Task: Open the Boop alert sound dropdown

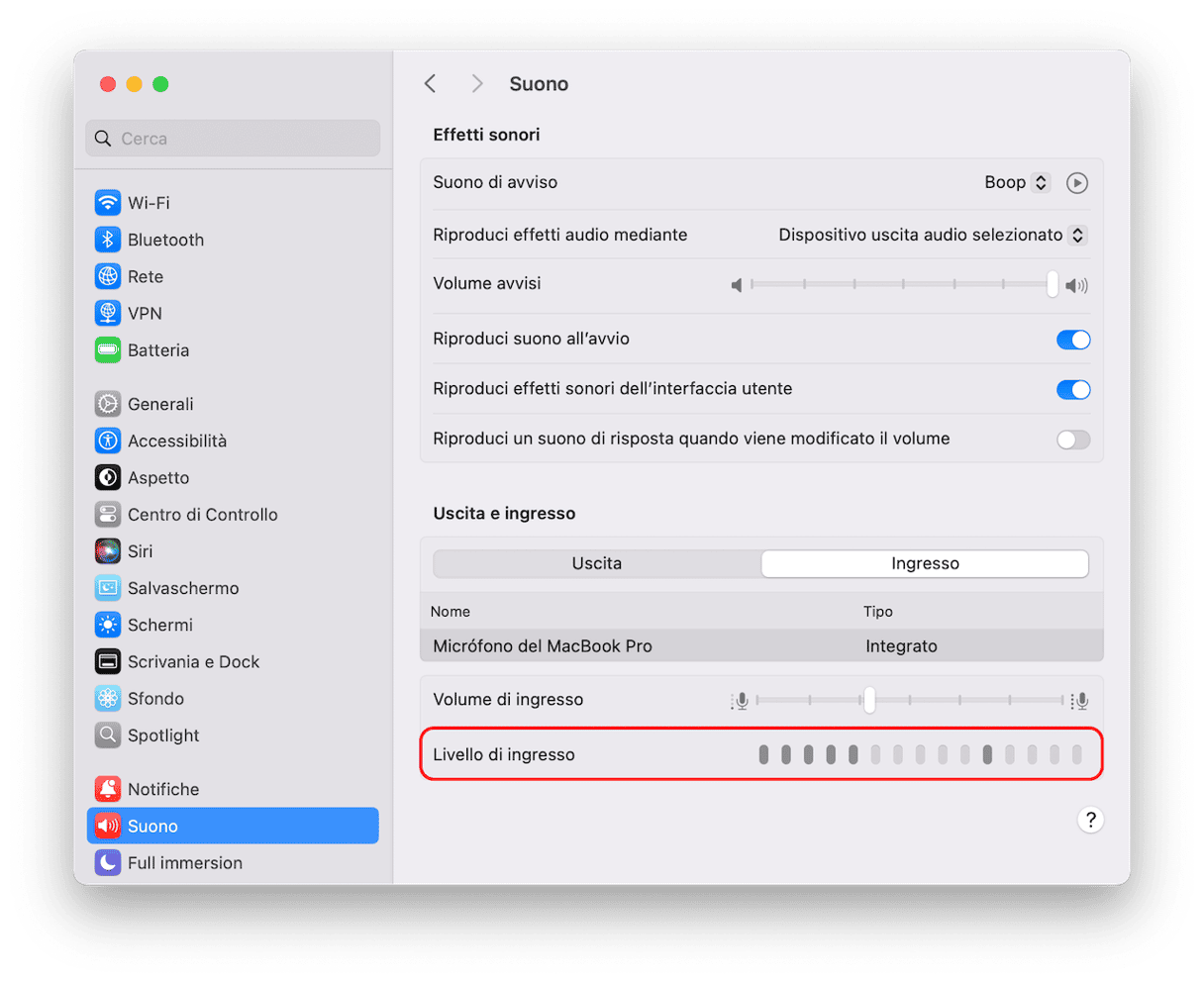Action: click(1017, 183)
